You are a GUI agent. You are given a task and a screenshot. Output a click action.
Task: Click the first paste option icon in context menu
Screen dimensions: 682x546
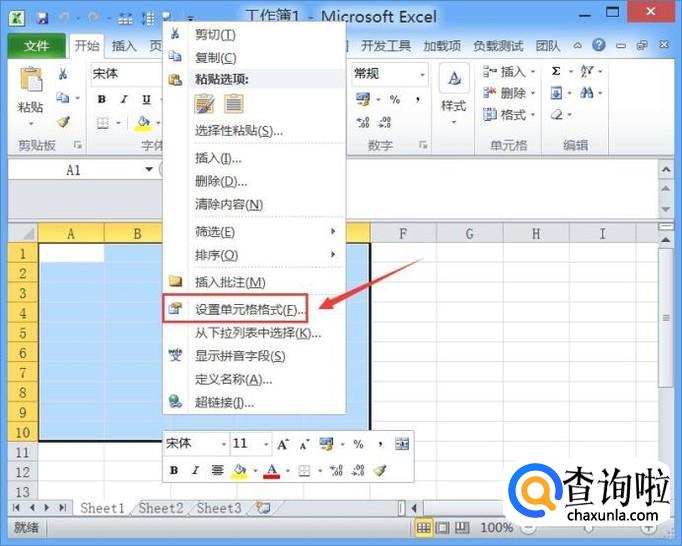[x=204, y=104]
